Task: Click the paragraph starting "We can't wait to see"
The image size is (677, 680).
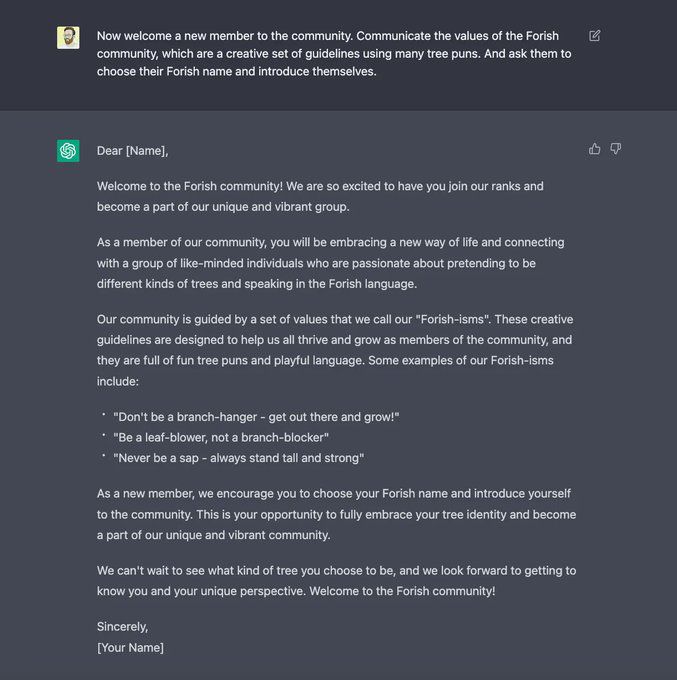Action: (x=334, y=581)
